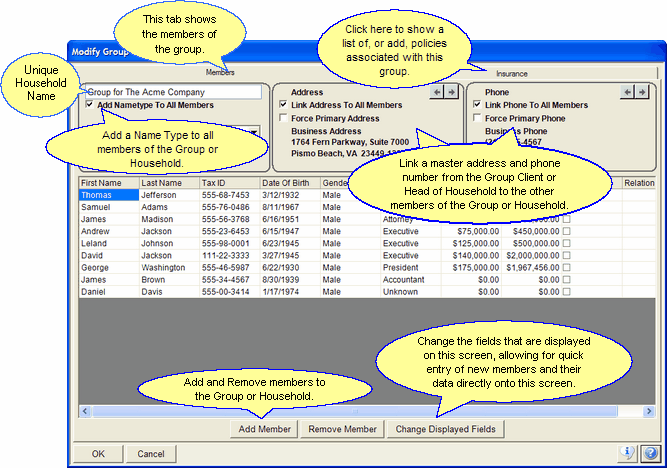Screen dimensions: 667x468
Task: Uncheck Link Address To All Members
Action: click(284, 105)
